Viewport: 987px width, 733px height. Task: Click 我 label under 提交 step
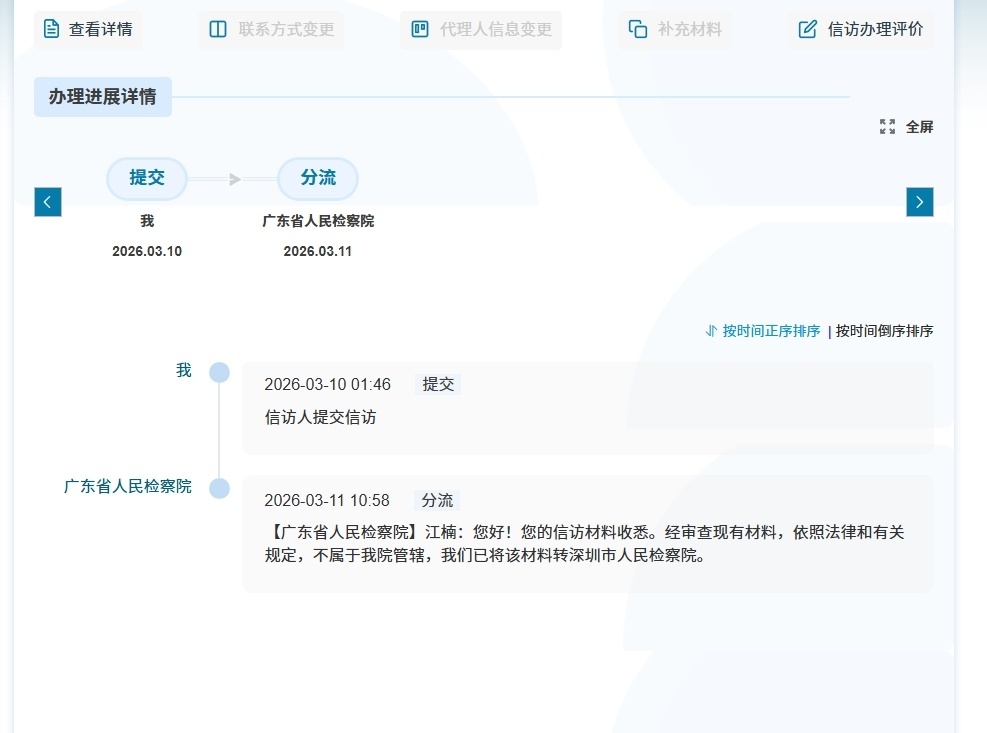point(147,221)
